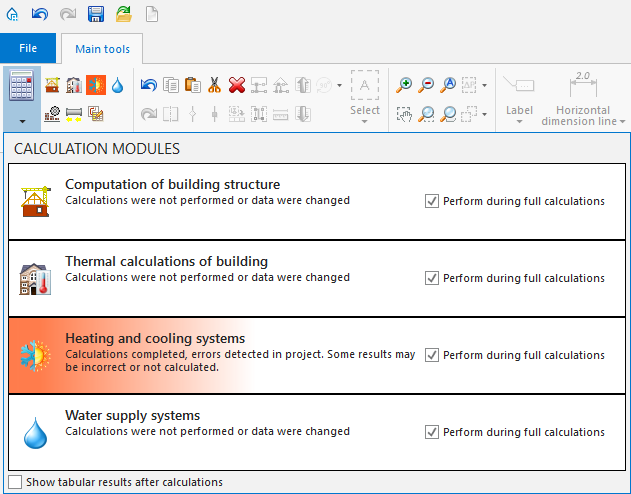Click the Zoom in magnifier icon
631x494 pixels.
[x=404, y=85]
